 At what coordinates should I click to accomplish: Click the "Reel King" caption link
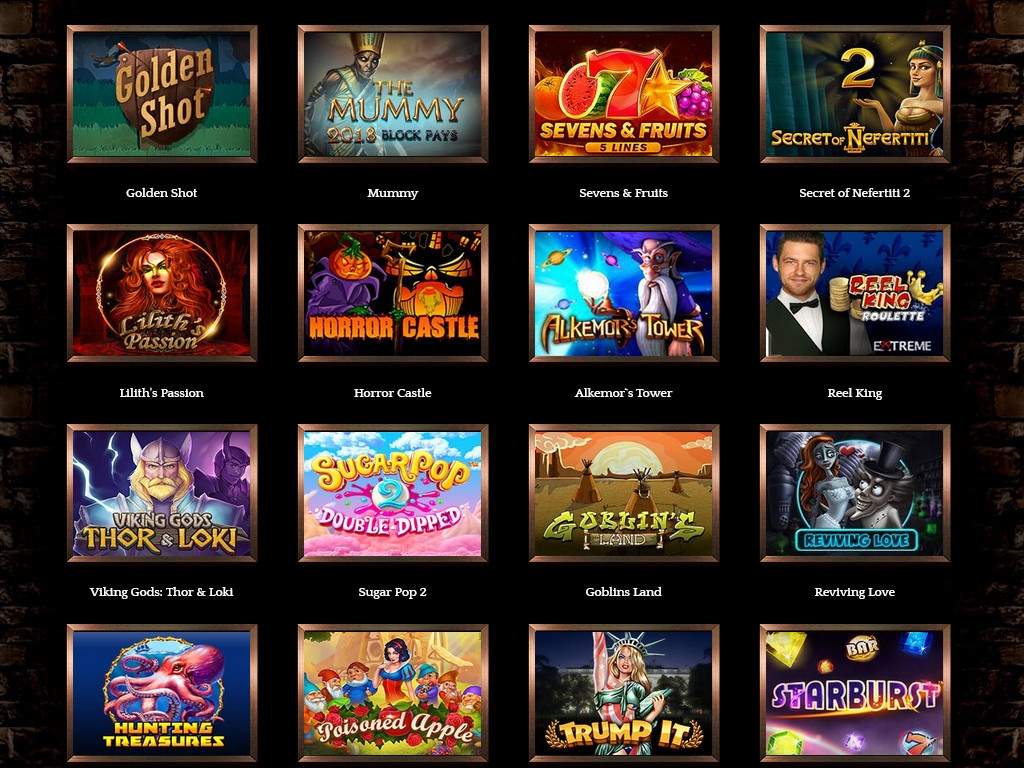click(855, 392)
